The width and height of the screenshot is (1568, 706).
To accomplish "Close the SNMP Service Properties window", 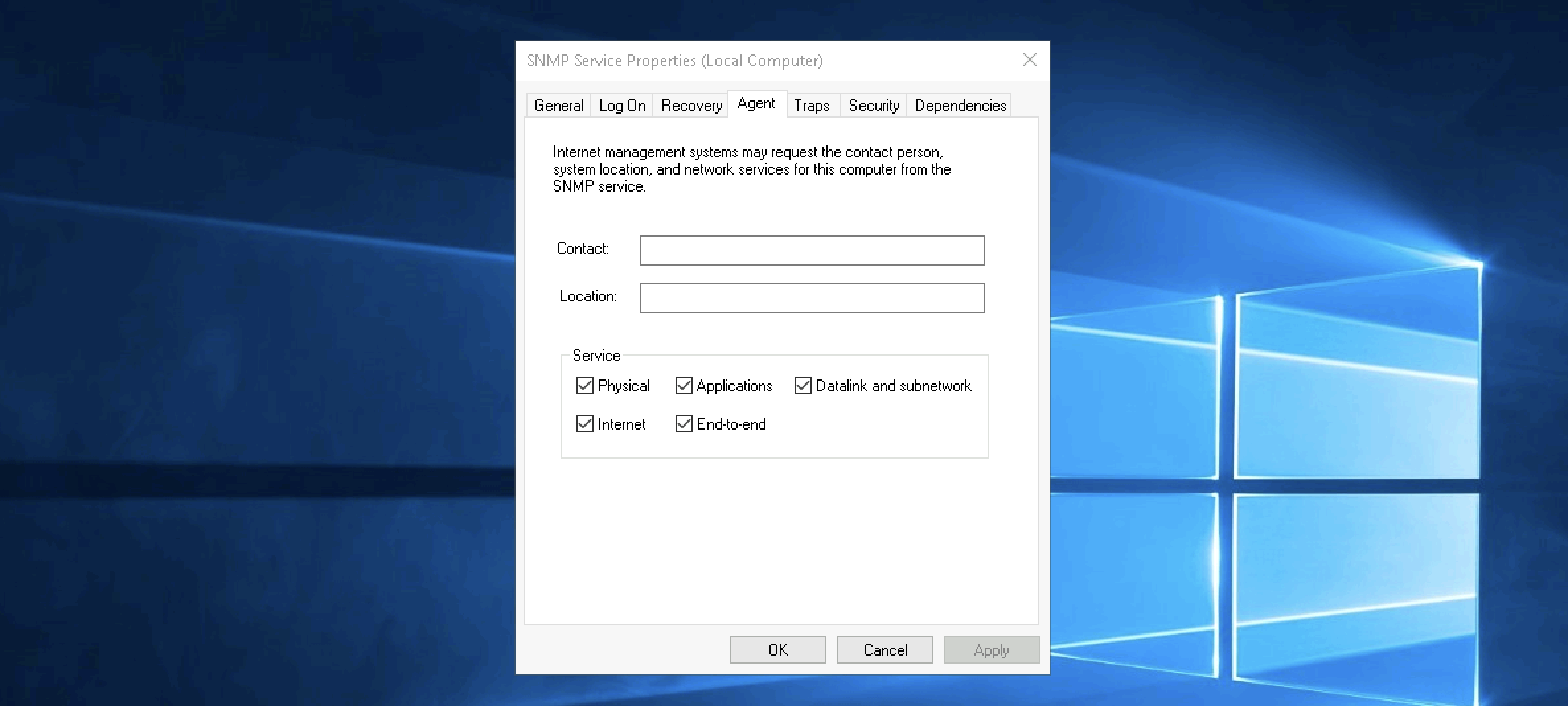I will click(x=1029, y=60).
